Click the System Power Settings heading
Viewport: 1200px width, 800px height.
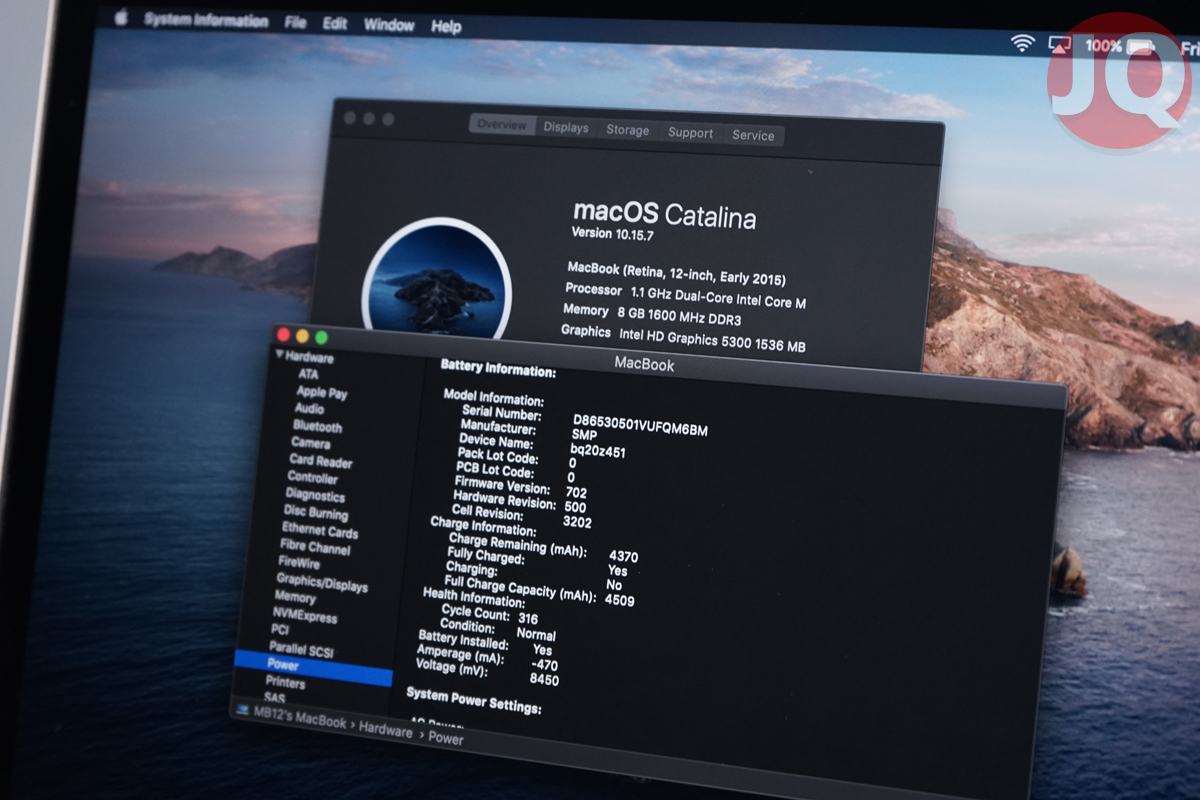tap(474, 700)
